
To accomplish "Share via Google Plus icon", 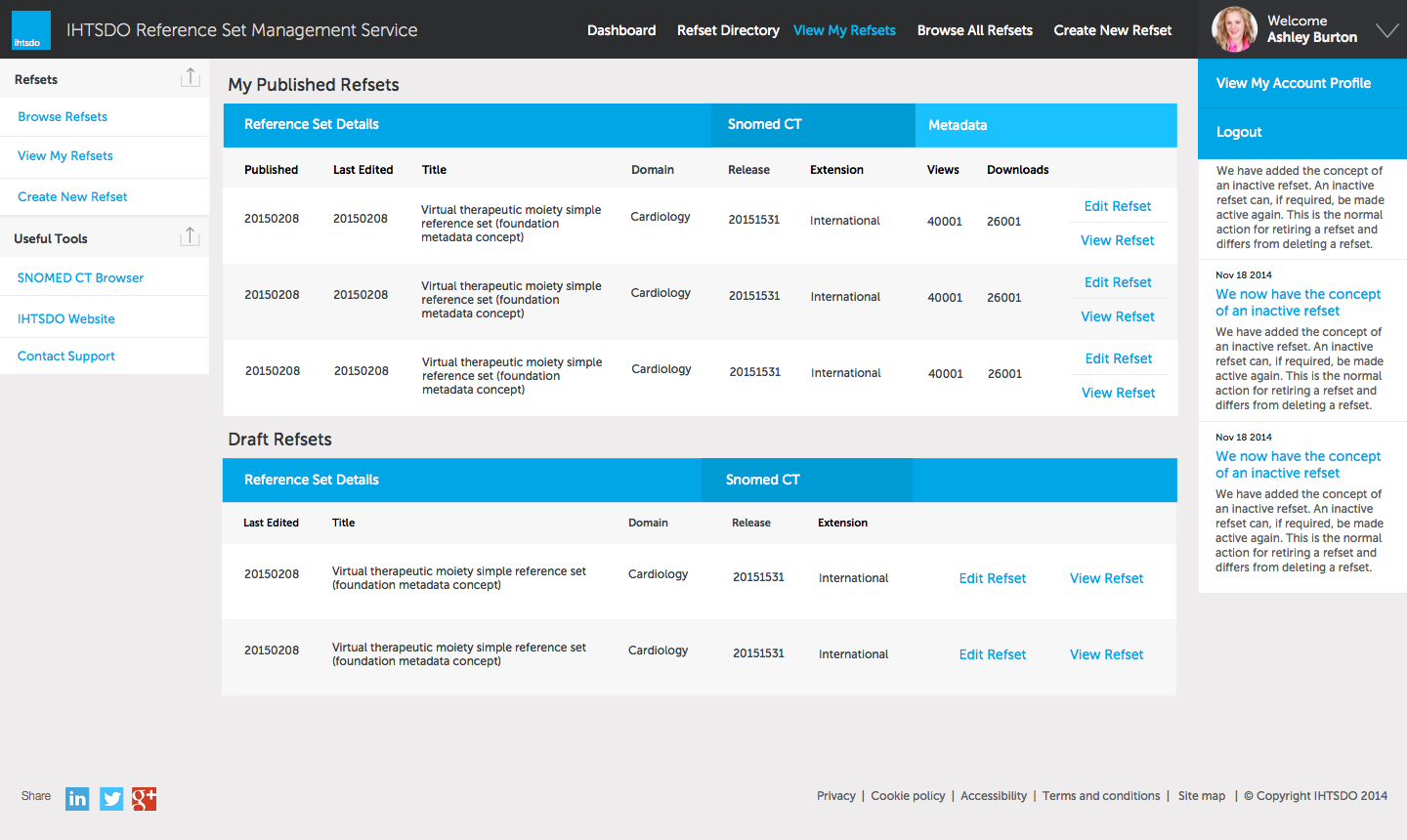I will 145,799.
